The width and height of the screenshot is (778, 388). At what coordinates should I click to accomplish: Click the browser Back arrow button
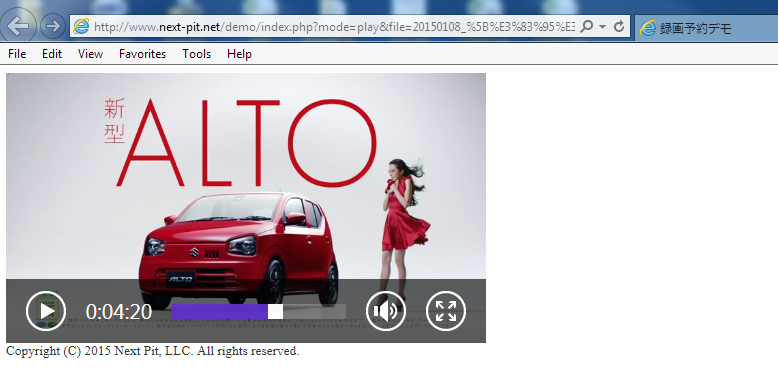18,26
